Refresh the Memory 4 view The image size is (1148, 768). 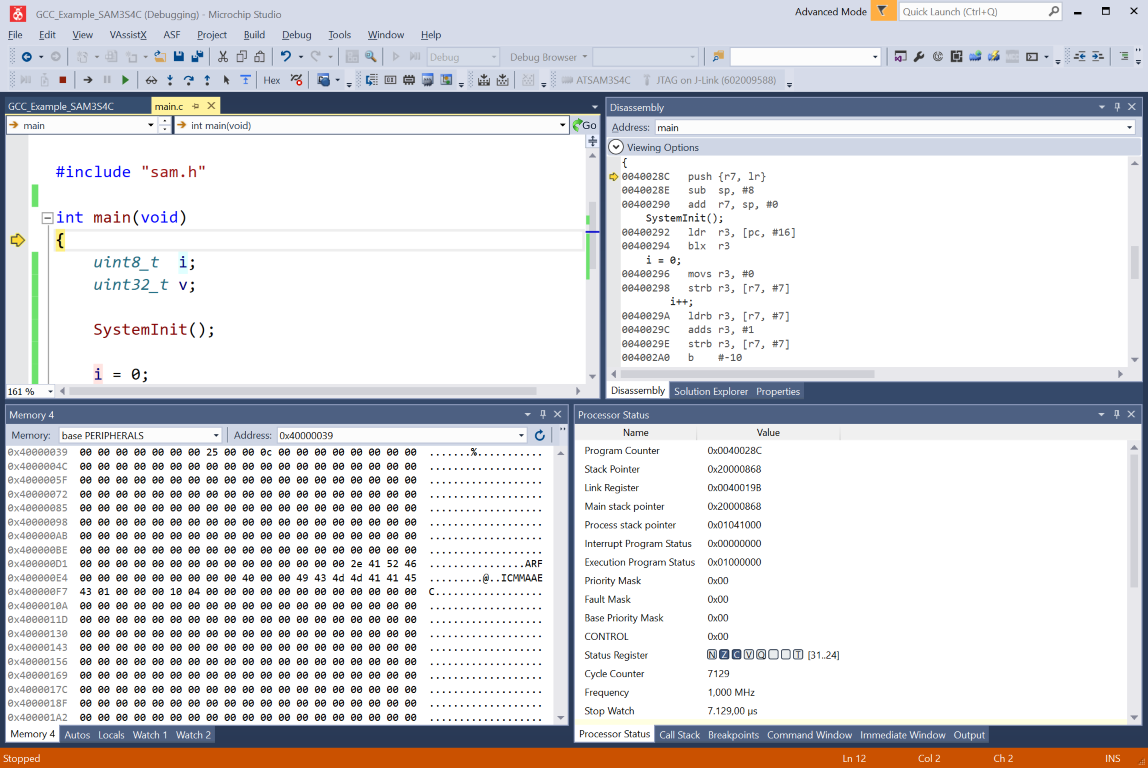point(540,435)
